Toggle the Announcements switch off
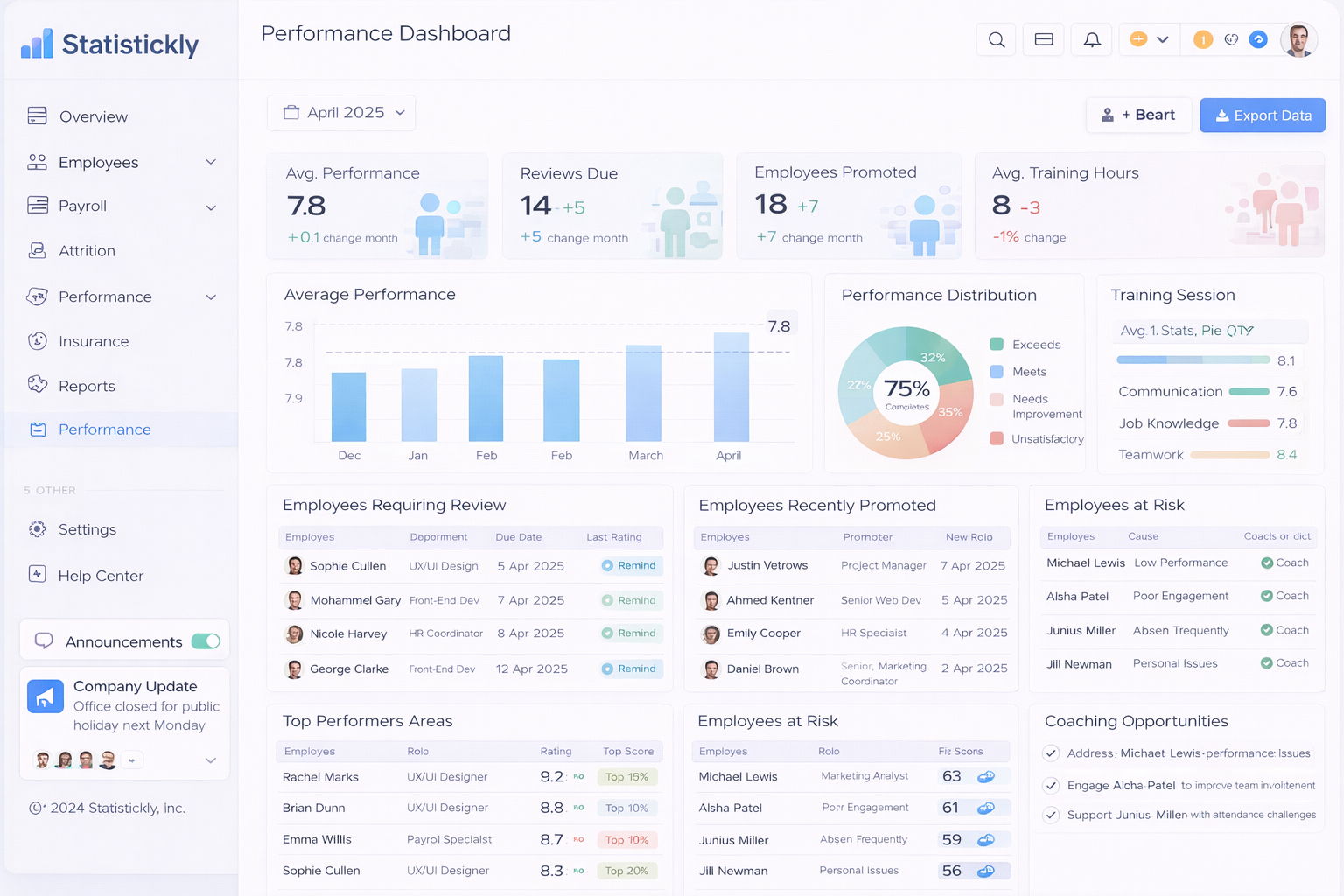 [206, 640]
